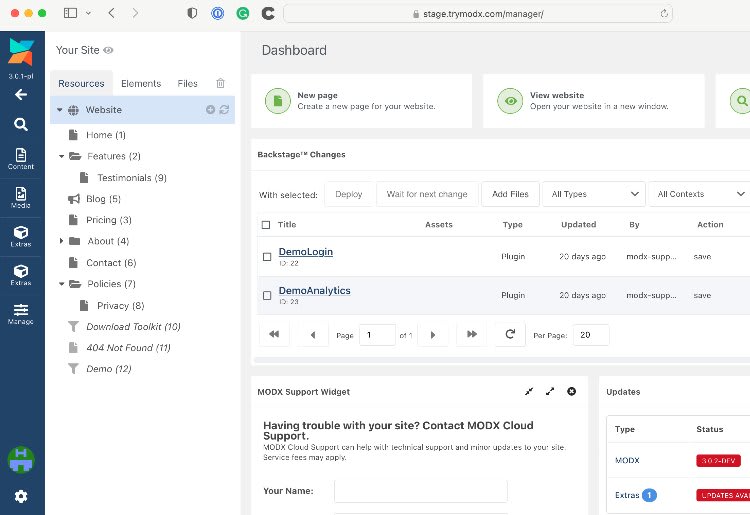Click the Safari sidebar toggle icon
The width and height of the screenshot is (750, 515).
click(70, 13)
